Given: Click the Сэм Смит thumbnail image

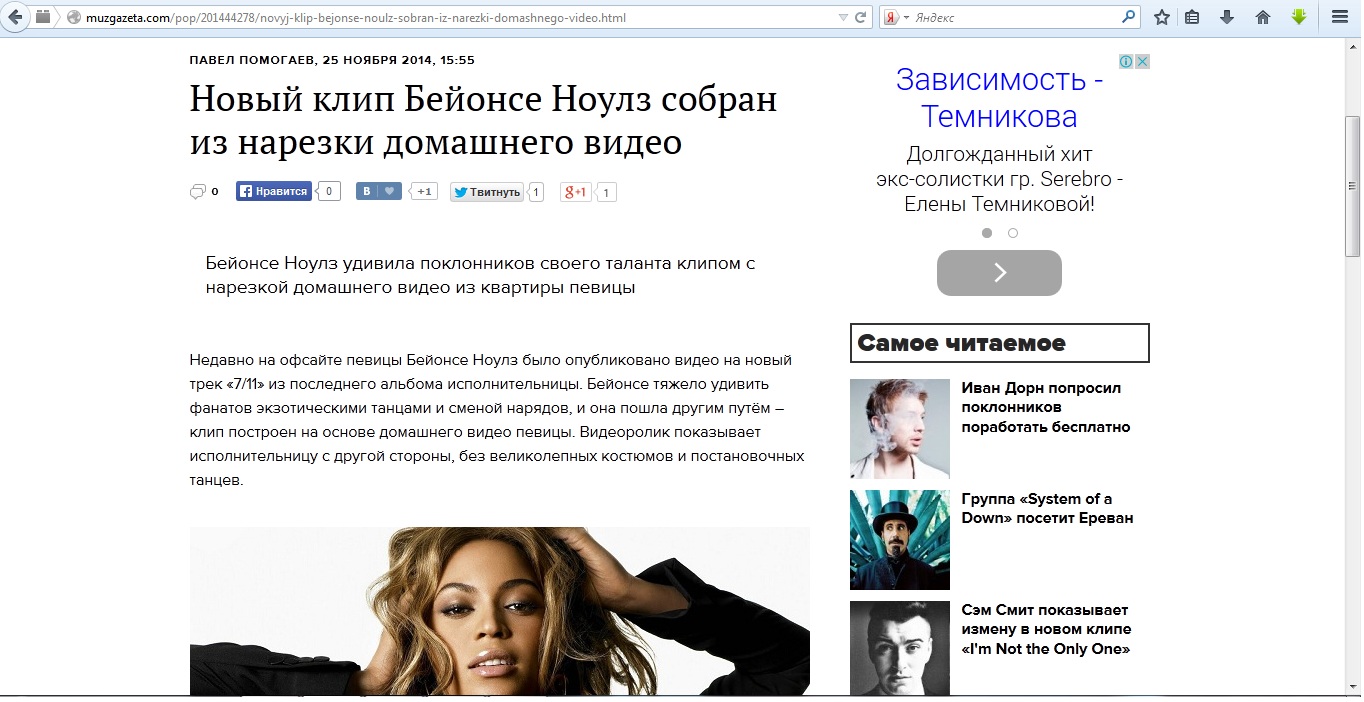Looking at the screenshot, I should [900, 648].
